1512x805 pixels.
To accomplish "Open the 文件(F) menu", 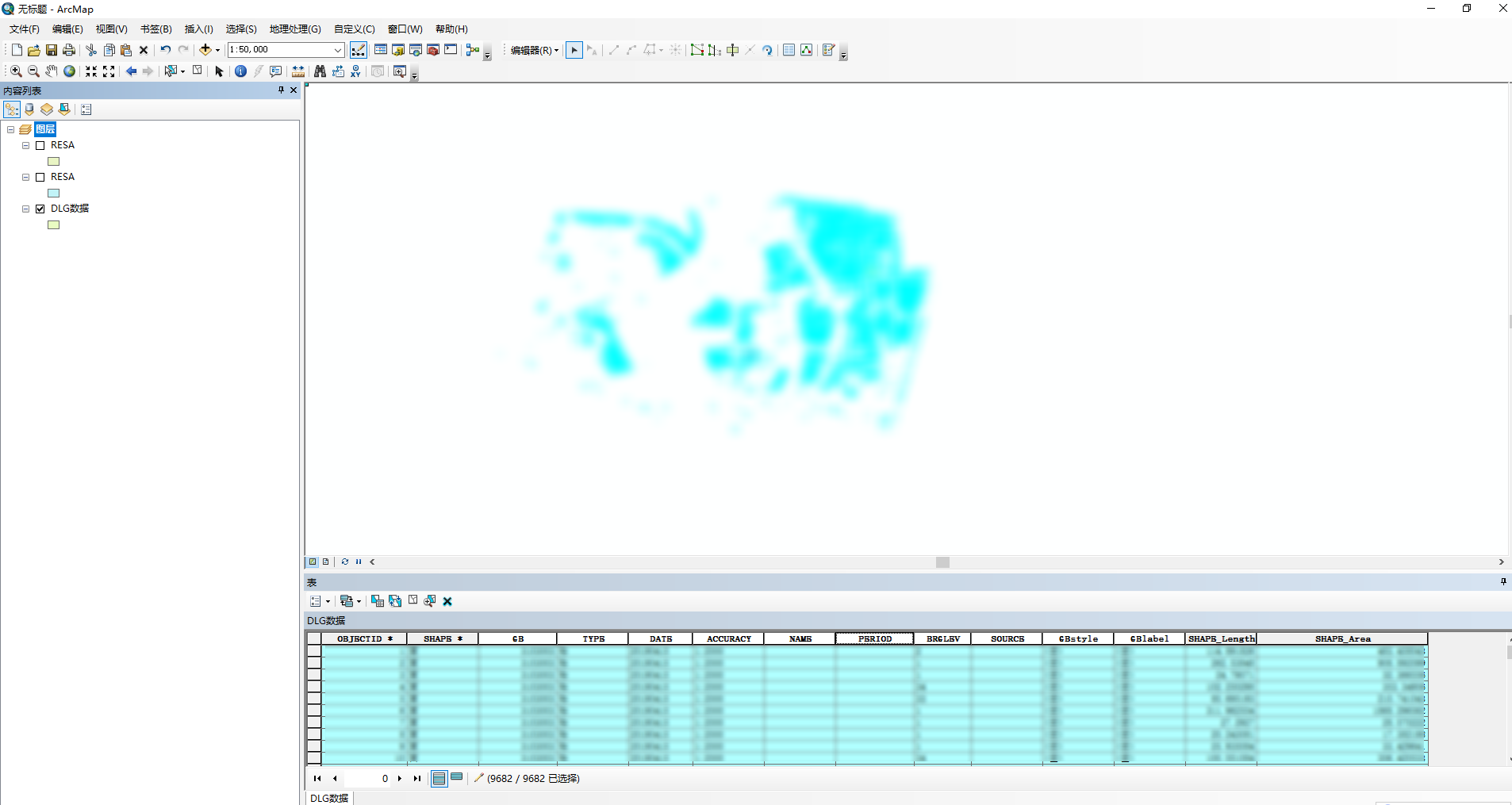I will coord(25,29).
